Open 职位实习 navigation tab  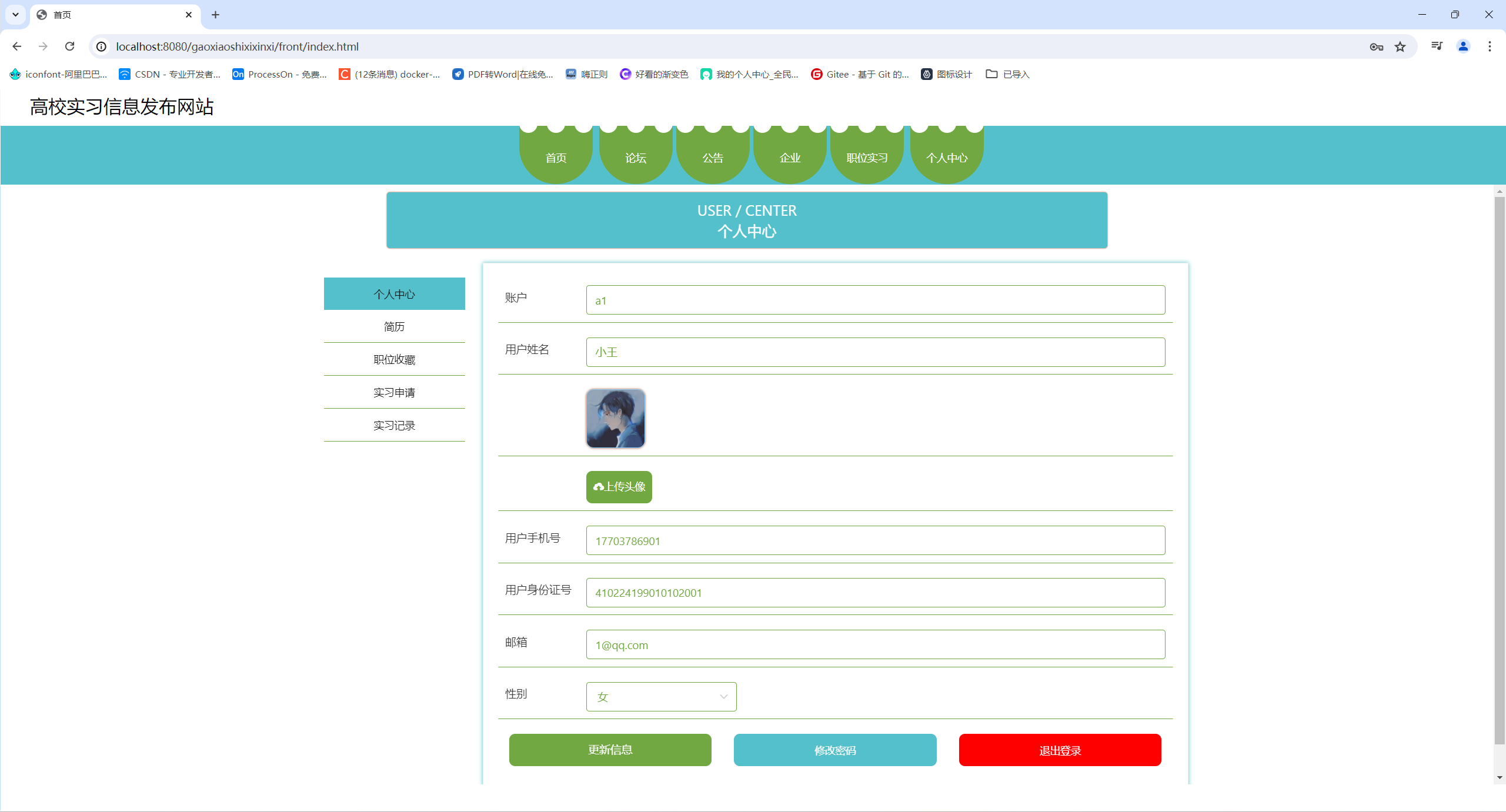[x=867, y=158]
